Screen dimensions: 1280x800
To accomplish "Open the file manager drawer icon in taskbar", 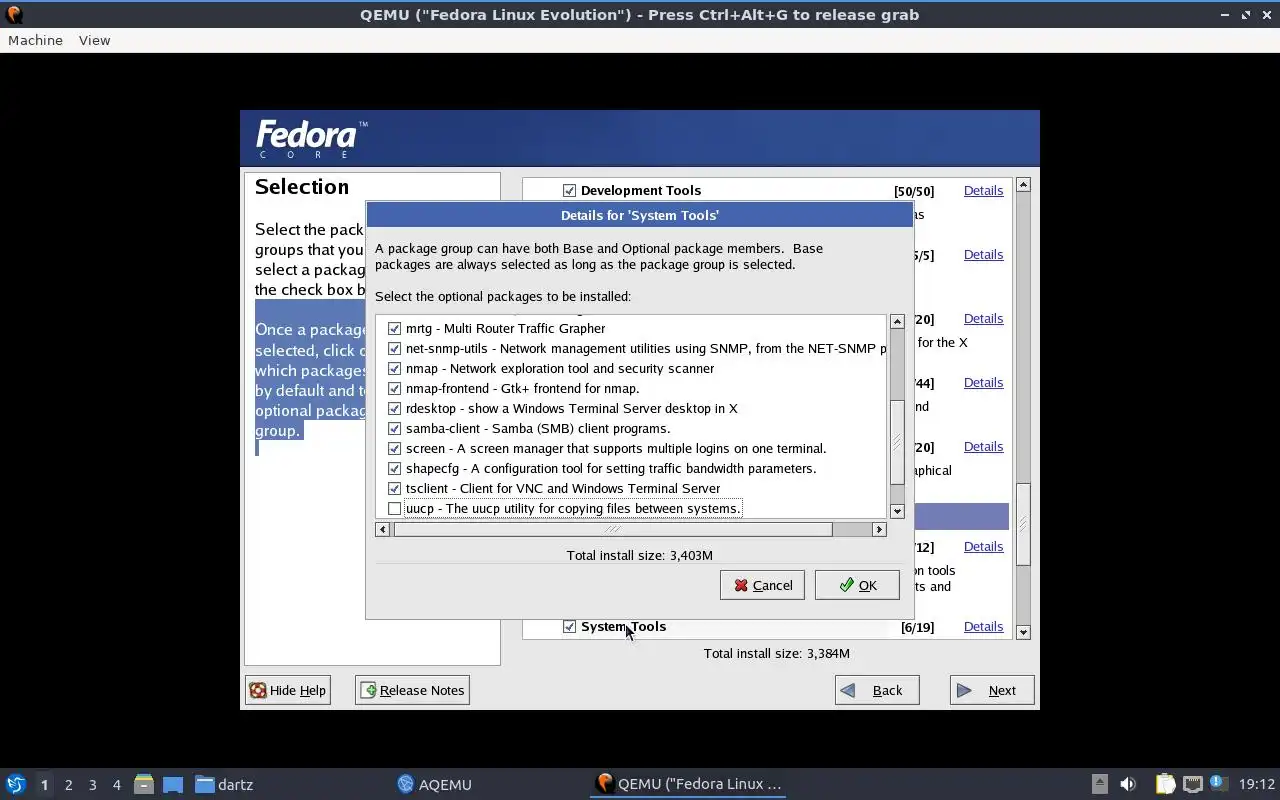I will pos(143,784).
